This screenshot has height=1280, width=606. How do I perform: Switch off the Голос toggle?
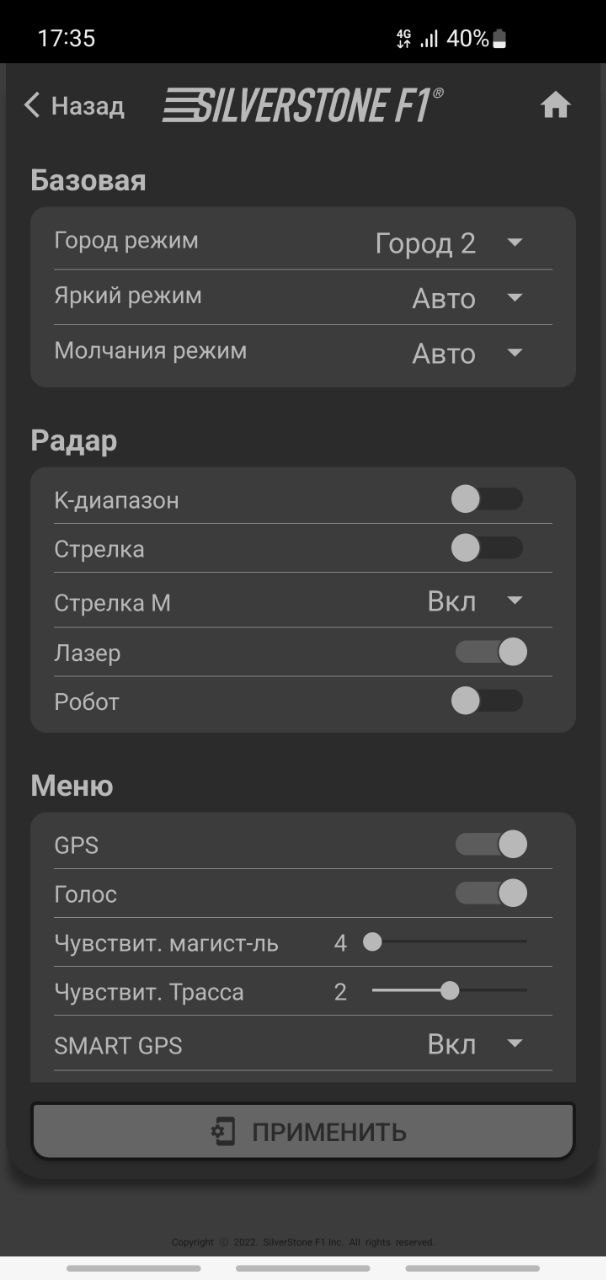pos(490,893)
